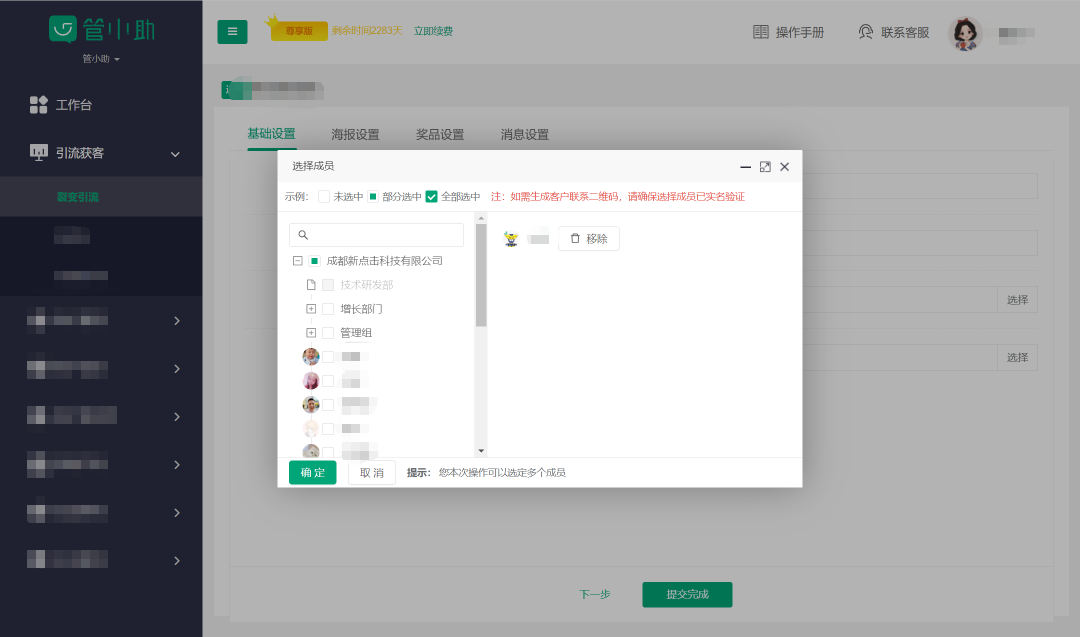Check the 管理组 checkbox
This screenshot has height=637, width=1080.
[x=328, y=333]
